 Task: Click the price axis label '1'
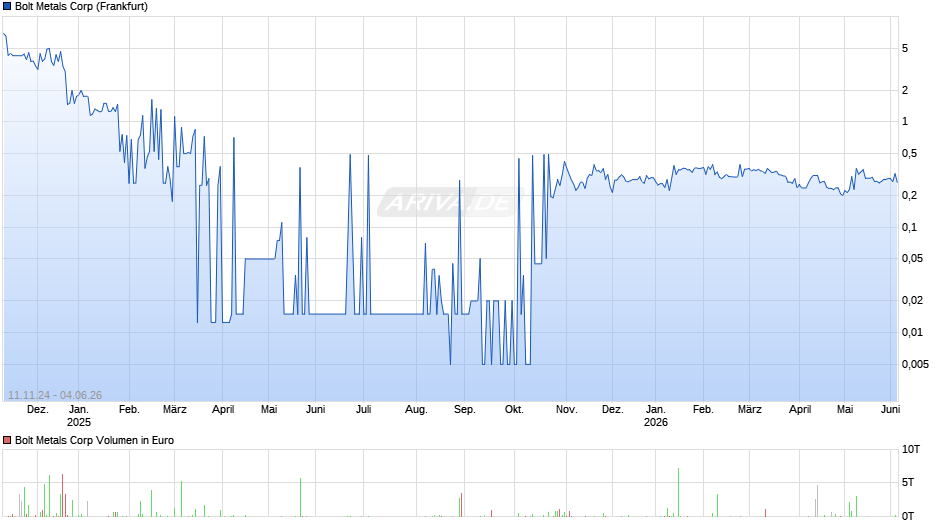[x=905, y=122]
